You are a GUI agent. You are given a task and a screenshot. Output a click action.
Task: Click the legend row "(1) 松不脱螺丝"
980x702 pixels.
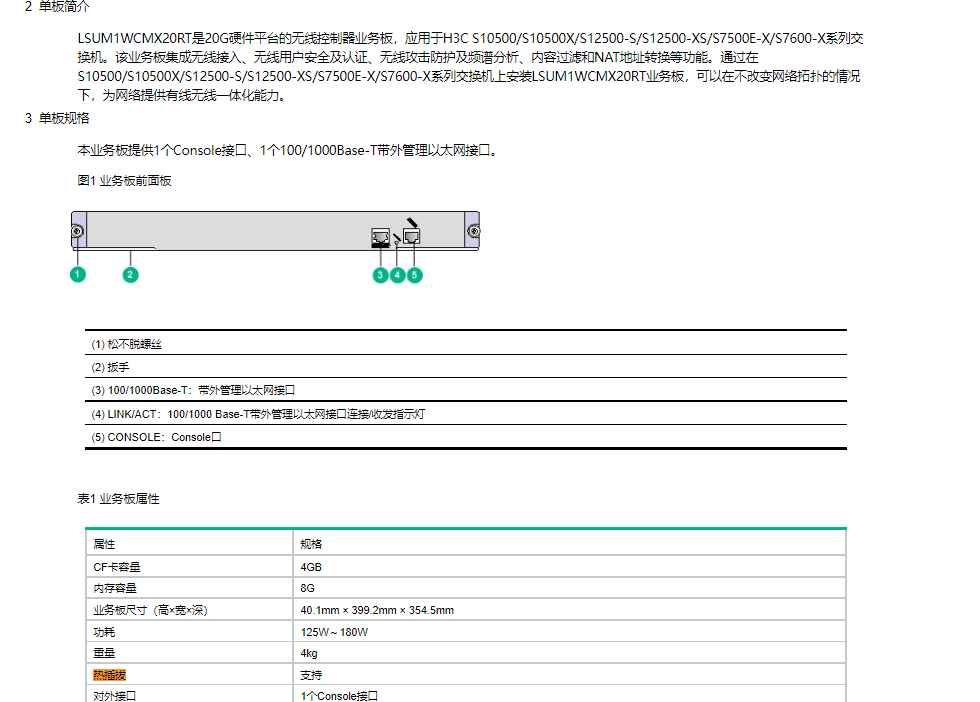click(x=466, y=344)
